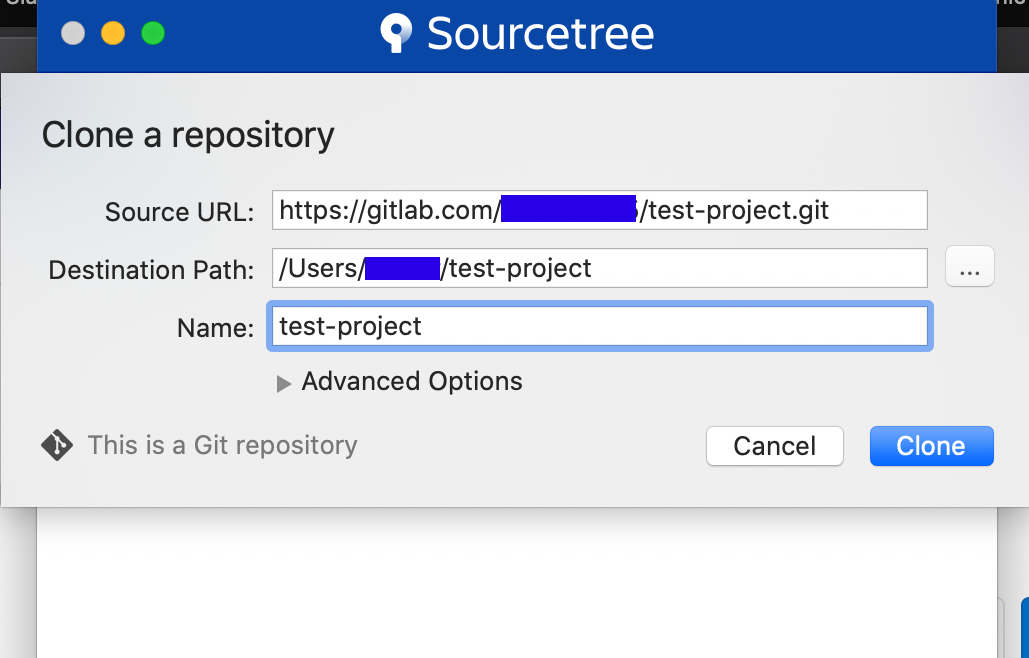Focus the Source URL field
Screen dimensions: 1029x658
600,210
